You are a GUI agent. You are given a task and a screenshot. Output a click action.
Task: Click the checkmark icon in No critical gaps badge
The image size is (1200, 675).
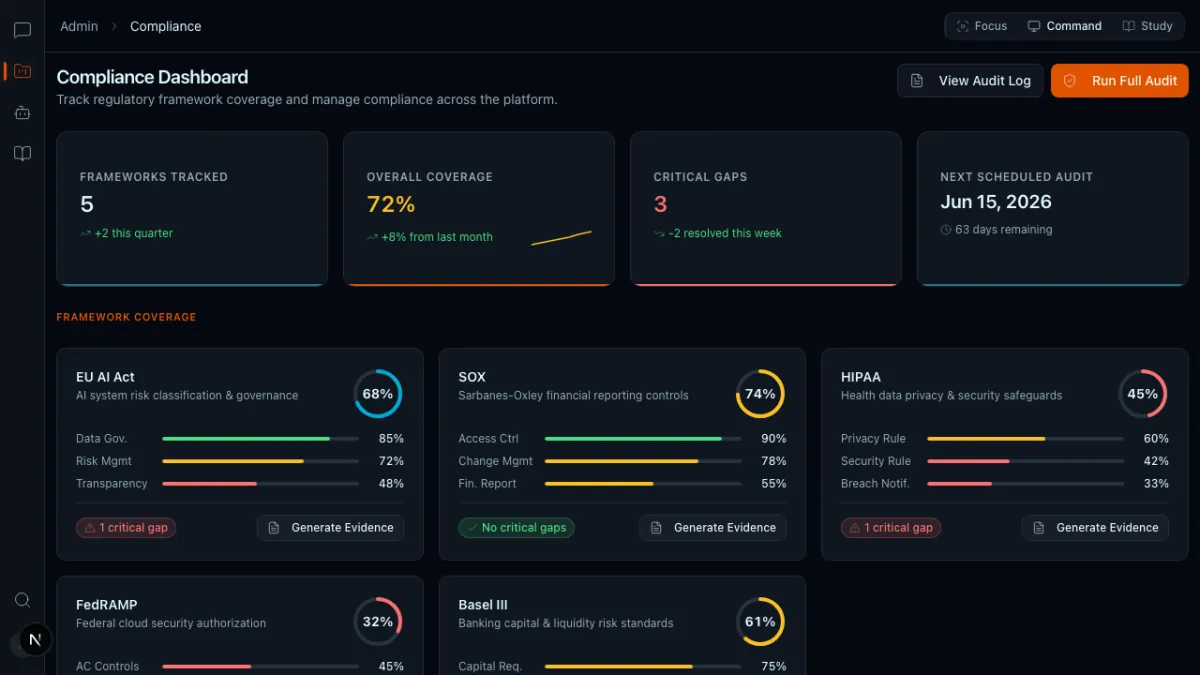(472, 528)
